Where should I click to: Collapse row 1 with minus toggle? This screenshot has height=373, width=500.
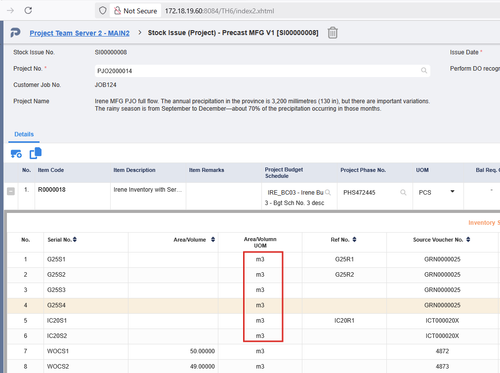tap(11, 191)
